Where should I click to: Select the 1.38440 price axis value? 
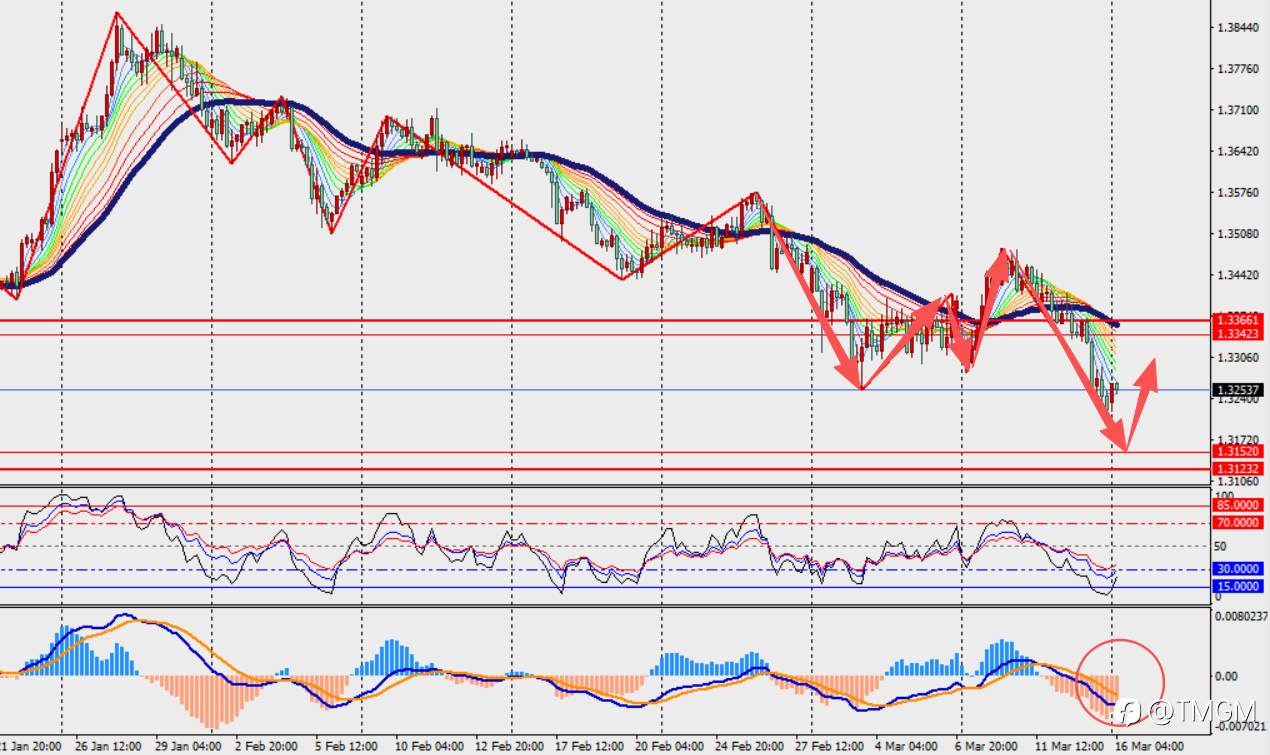1238,27
